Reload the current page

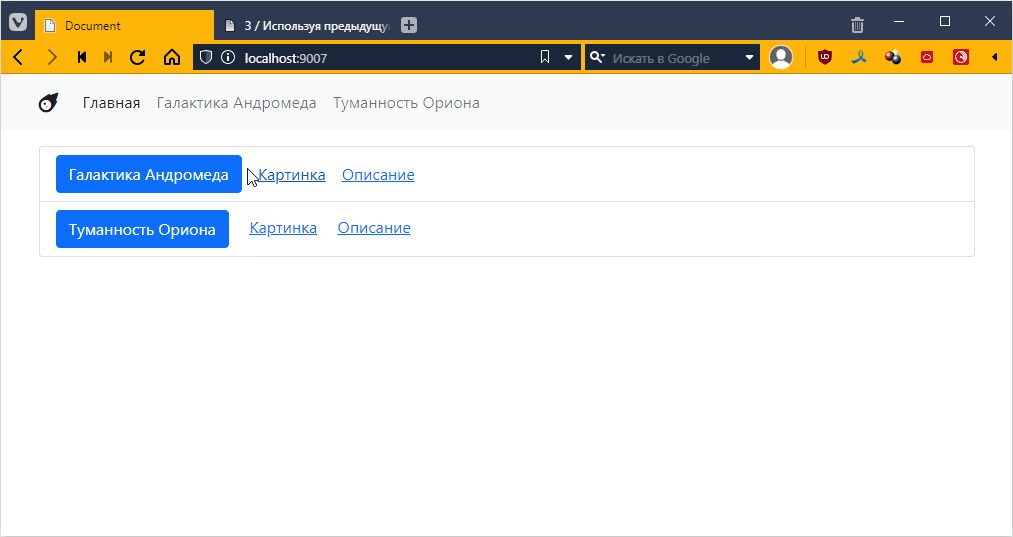point(138,58)
